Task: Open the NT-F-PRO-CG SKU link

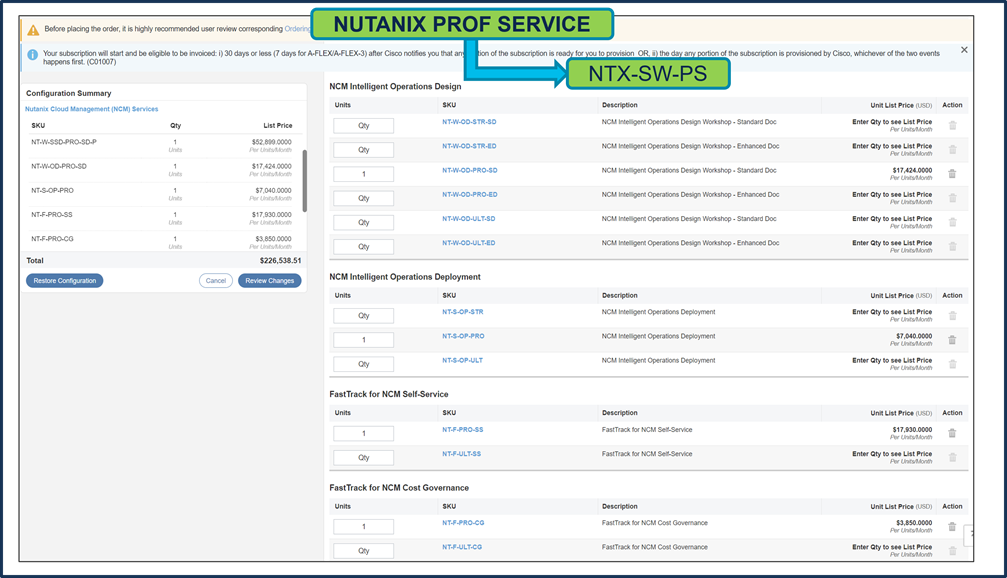Action: click(463, 523)
